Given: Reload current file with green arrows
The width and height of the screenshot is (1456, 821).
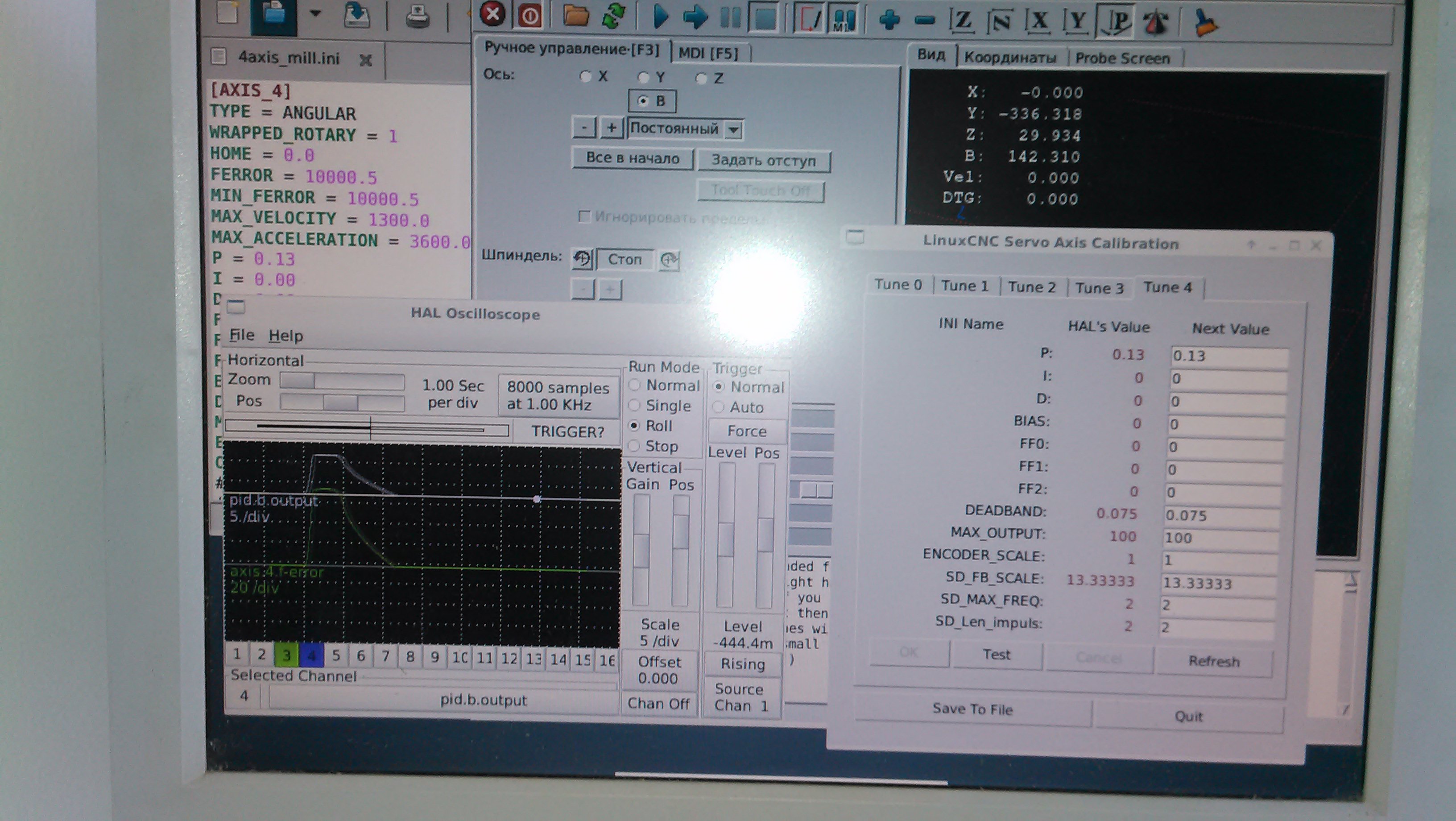Looking at the screenshot, I should click(x=613, y=16).
